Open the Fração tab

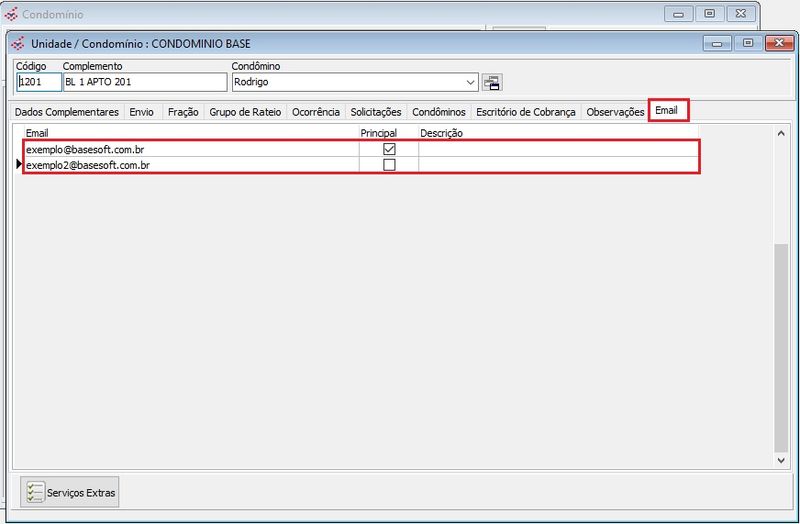tap(183, 112)
